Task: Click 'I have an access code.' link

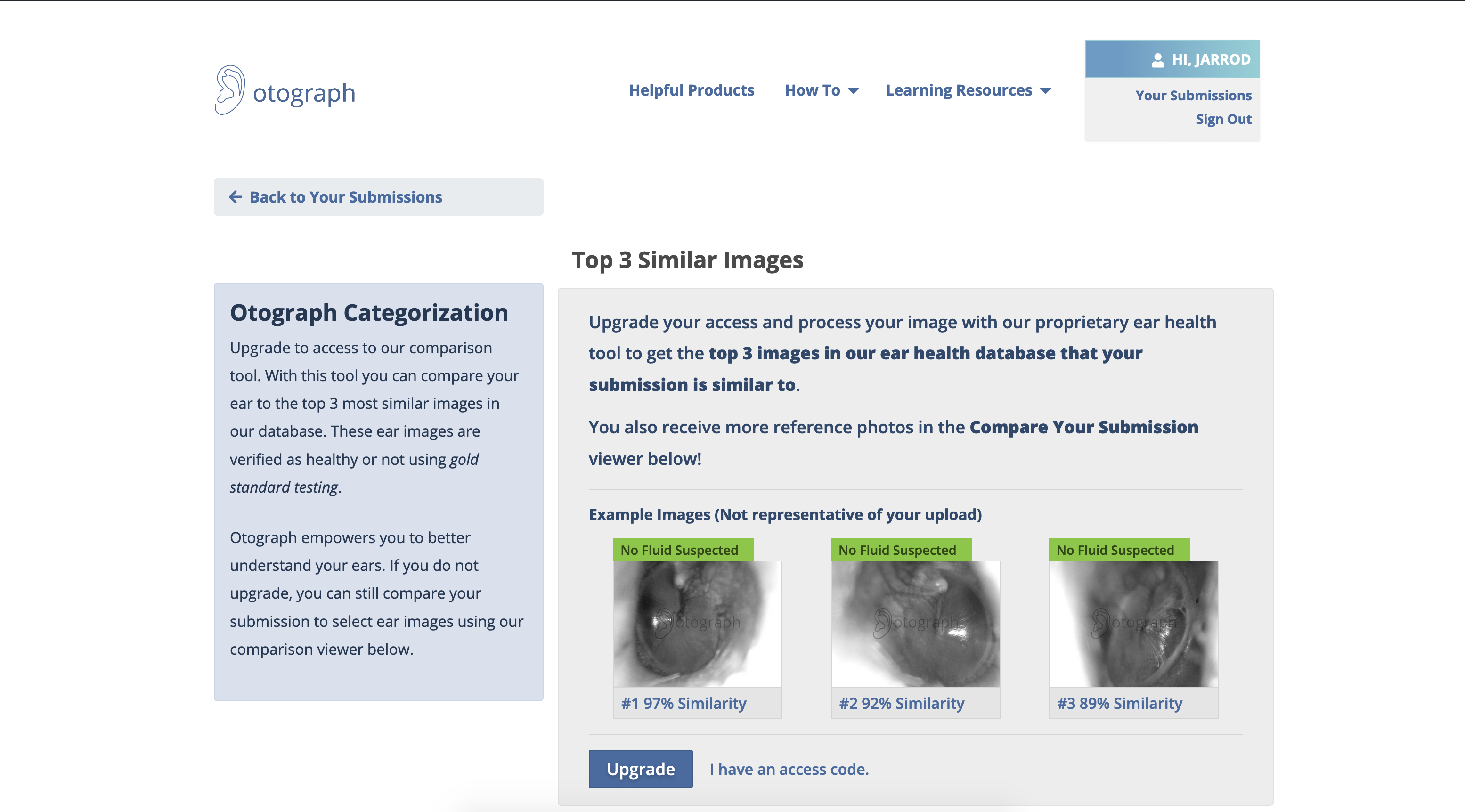Action: click(789, 769)
